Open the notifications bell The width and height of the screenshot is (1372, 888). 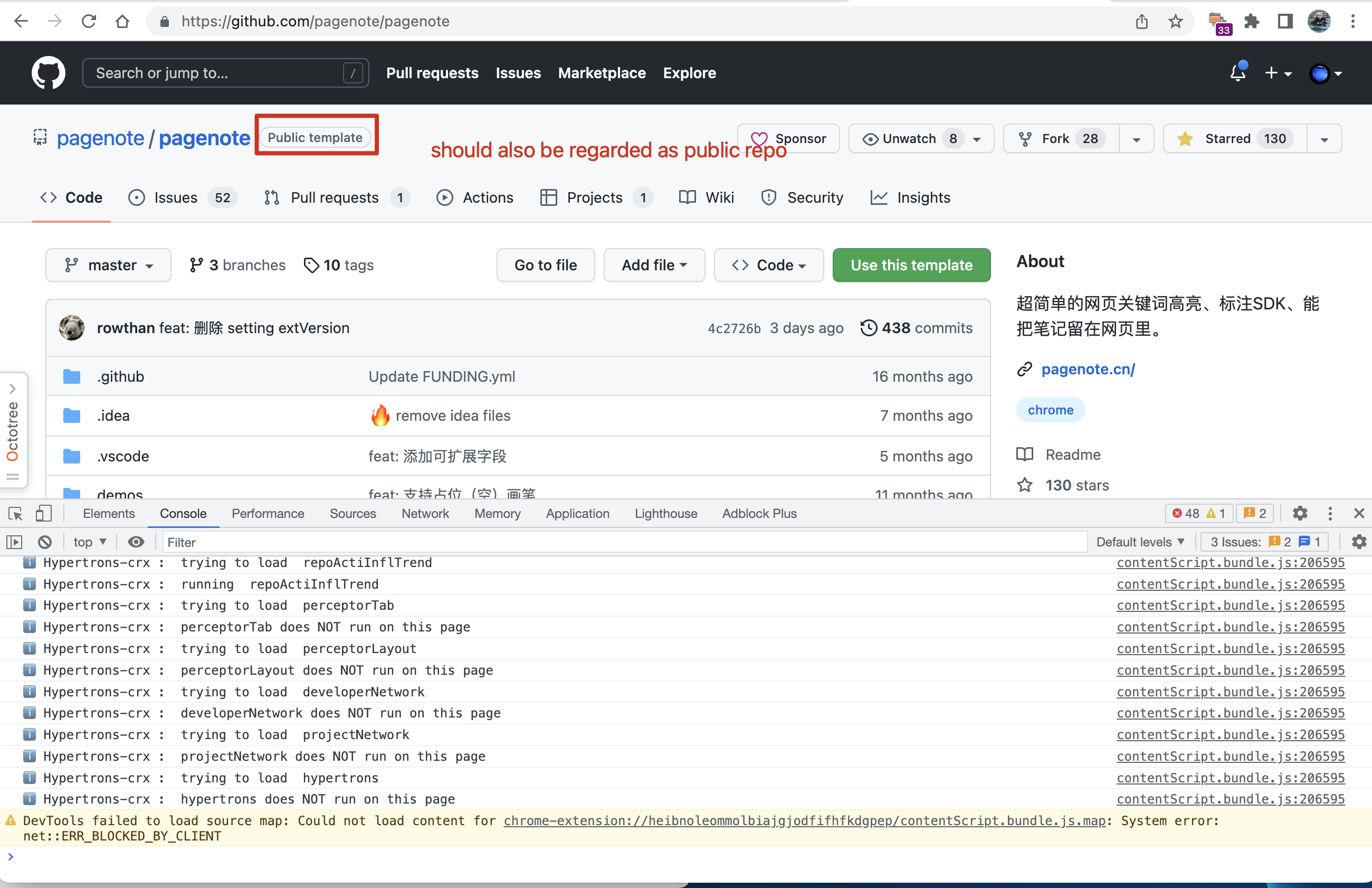tap(1237, 73)
